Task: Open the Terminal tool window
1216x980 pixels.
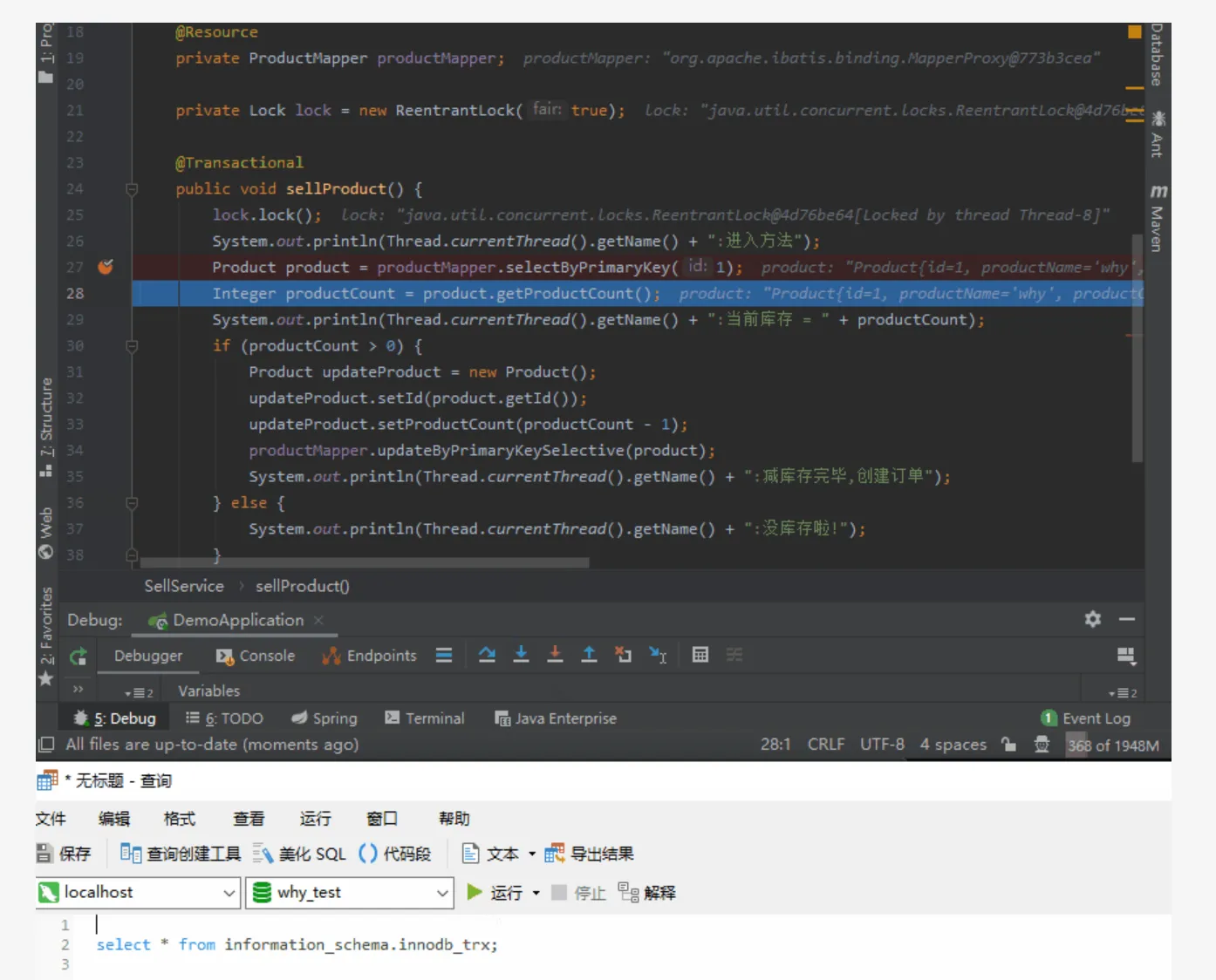Action: [425, 718]
